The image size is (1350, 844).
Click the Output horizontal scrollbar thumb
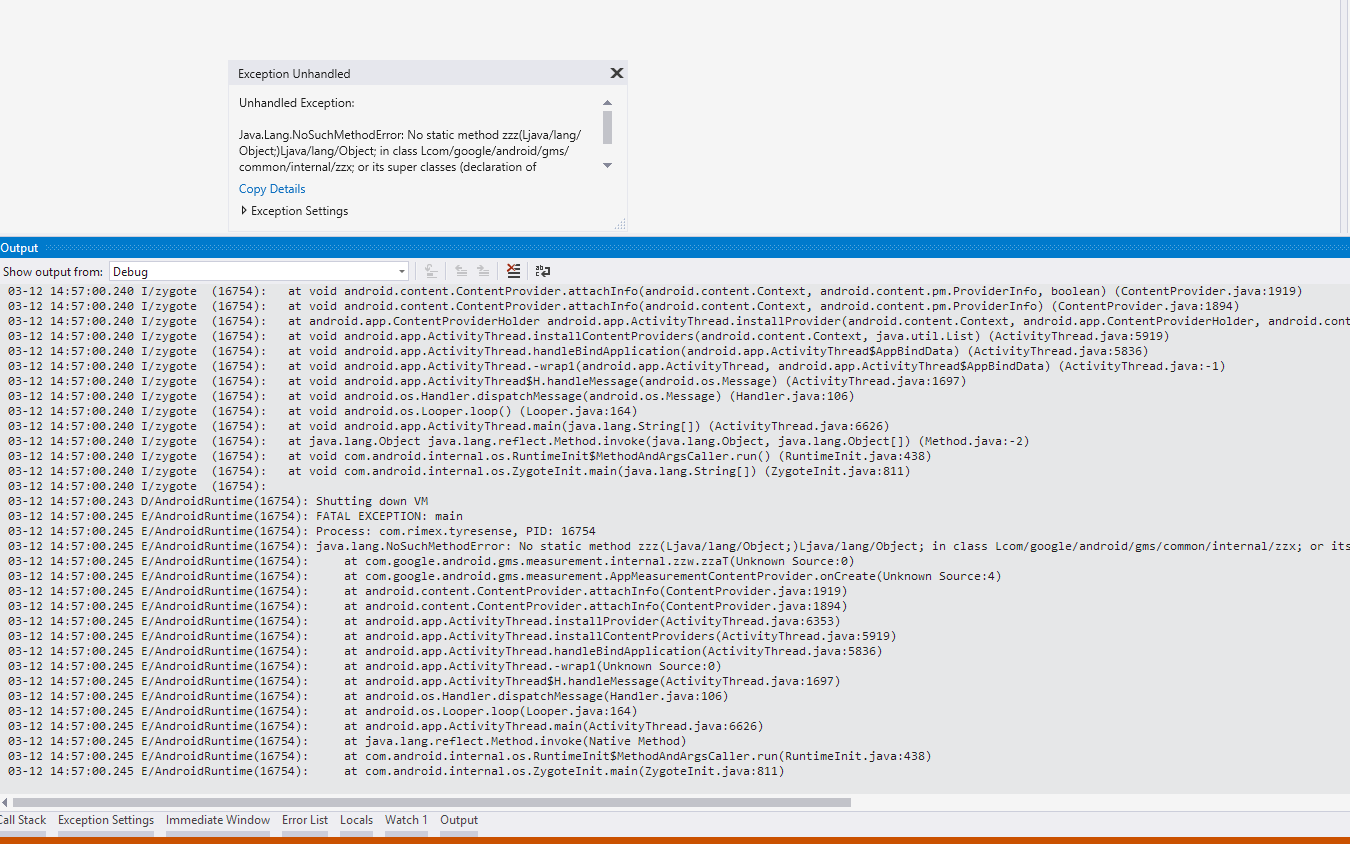[432, 802]
